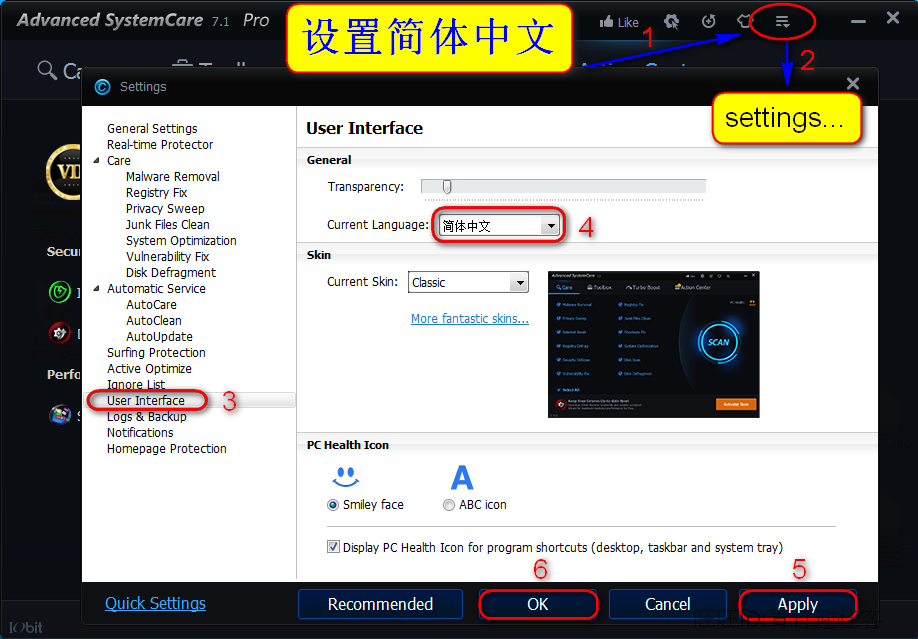Open the Current Skin dropdown
This screenshot has height=639, width=918.
[x=468, y=282]
